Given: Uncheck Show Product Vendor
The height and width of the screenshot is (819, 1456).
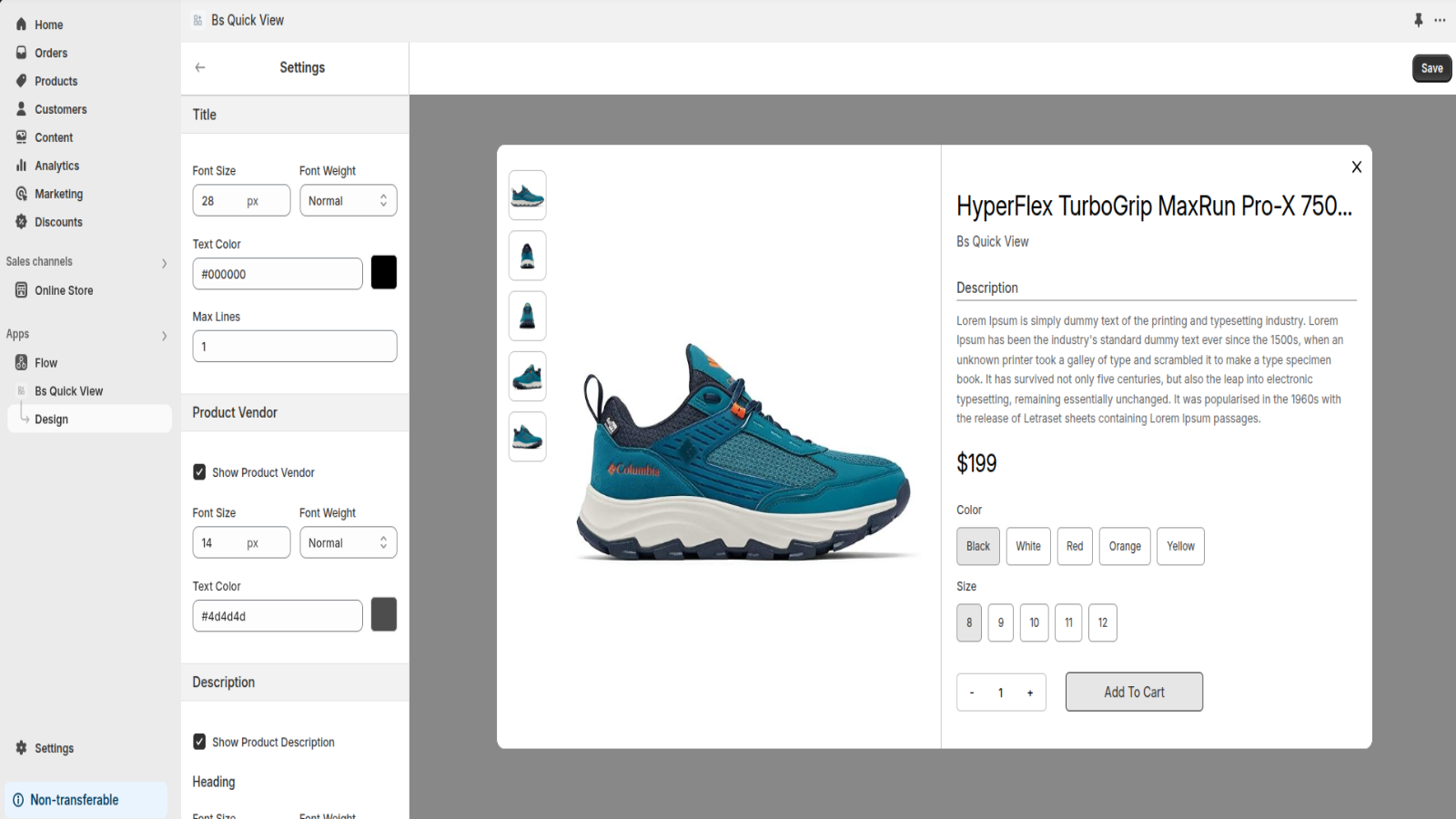Looking at the screenshot, I should point(199,471).
